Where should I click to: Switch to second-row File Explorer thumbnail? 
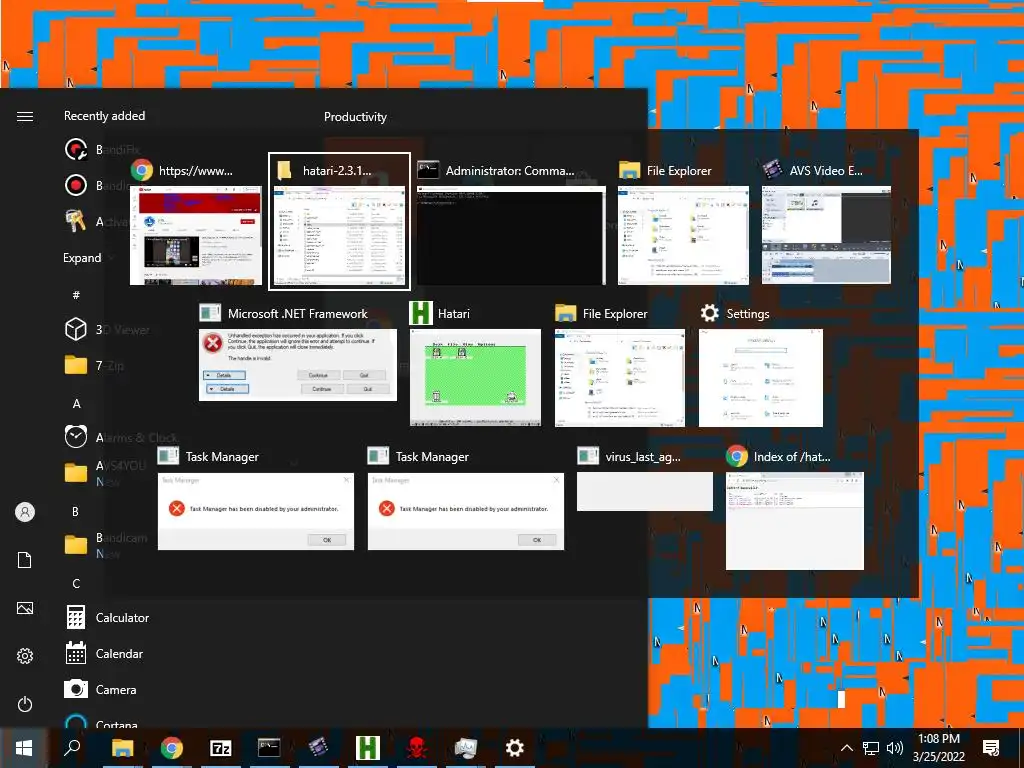click(620, 378)
